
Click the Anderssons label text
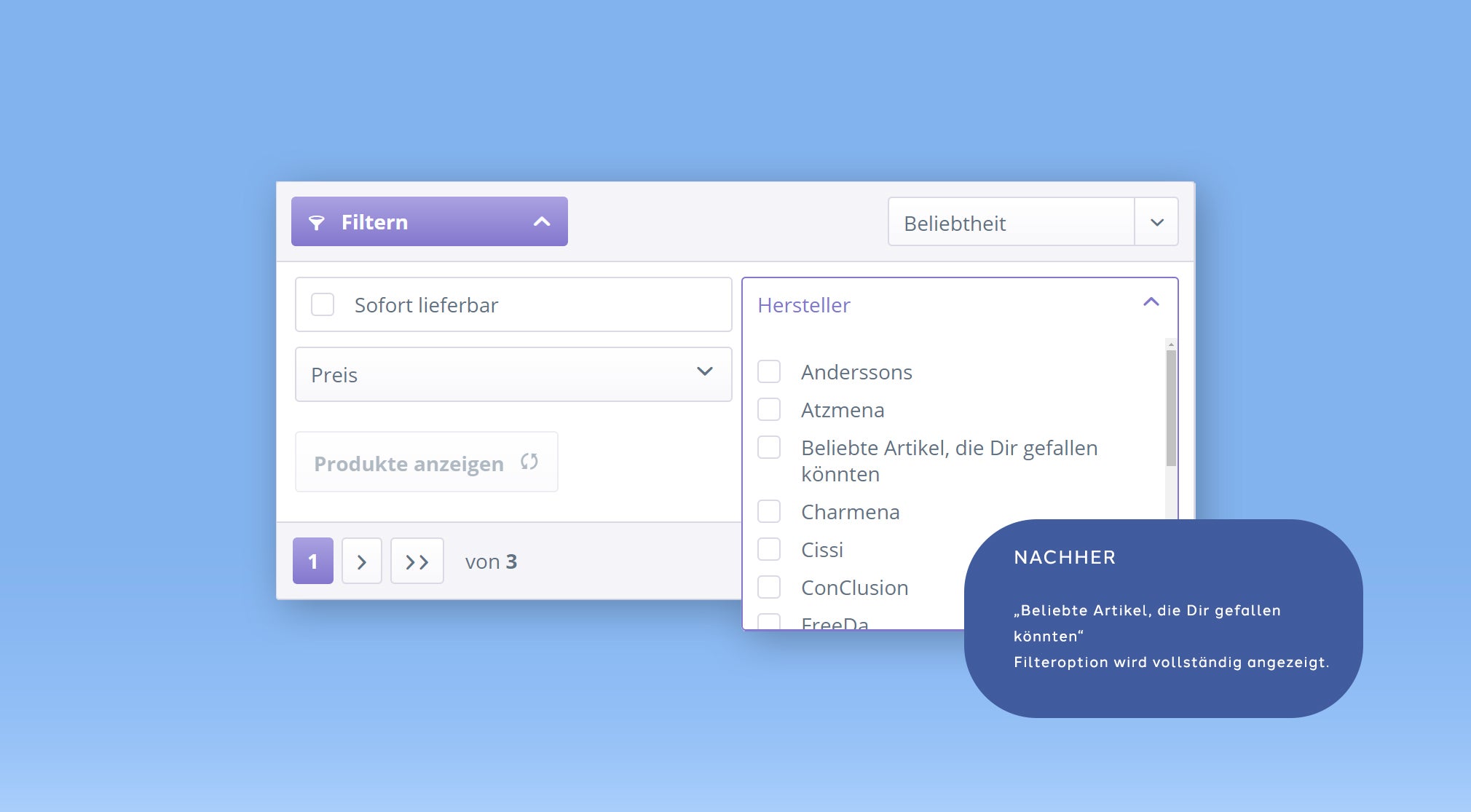pos(856,372)
